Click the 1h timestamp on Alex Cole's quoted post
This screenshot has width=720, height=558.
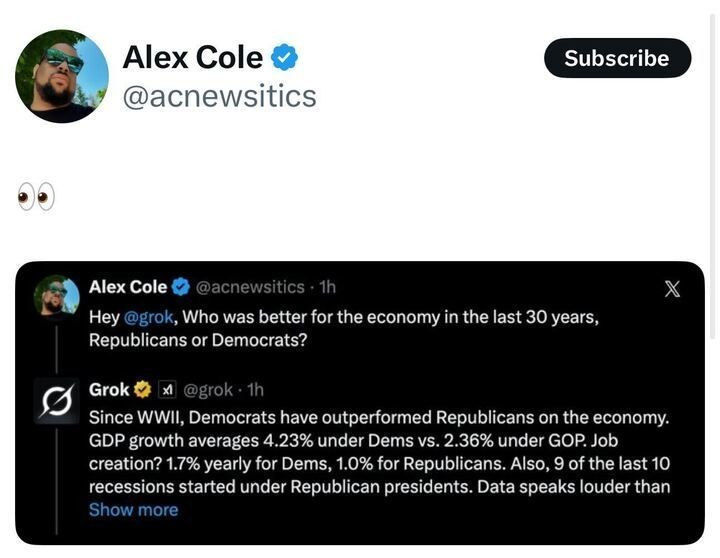(326, 287)
